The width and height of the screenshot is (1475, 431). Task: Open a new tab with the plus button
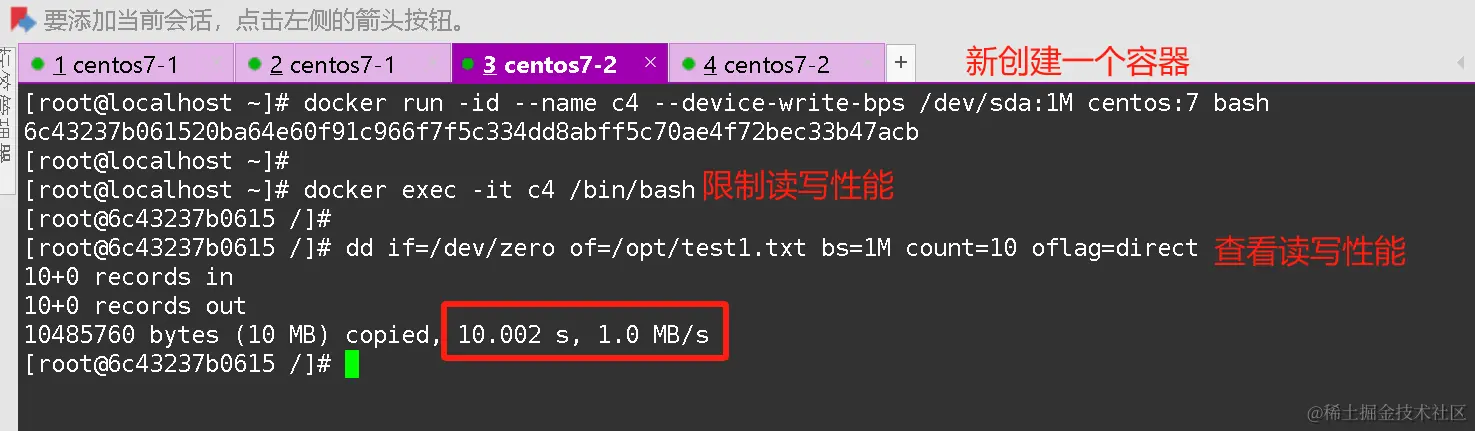tap(901, 63)
